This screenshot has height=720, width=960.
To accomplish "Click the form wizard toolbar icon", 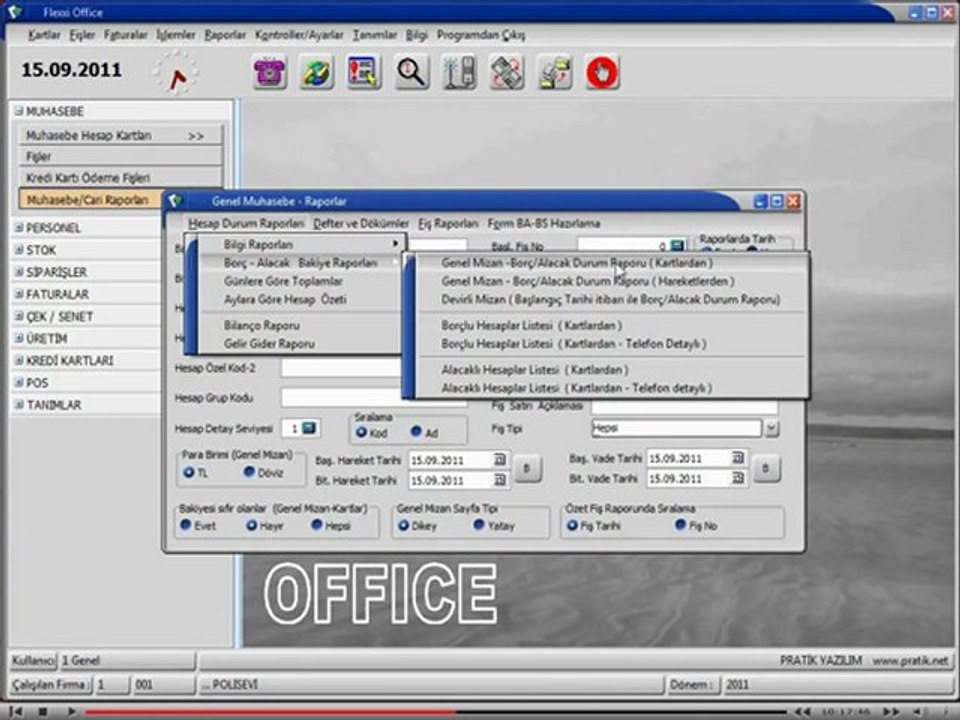I will (x=364, y=72).
